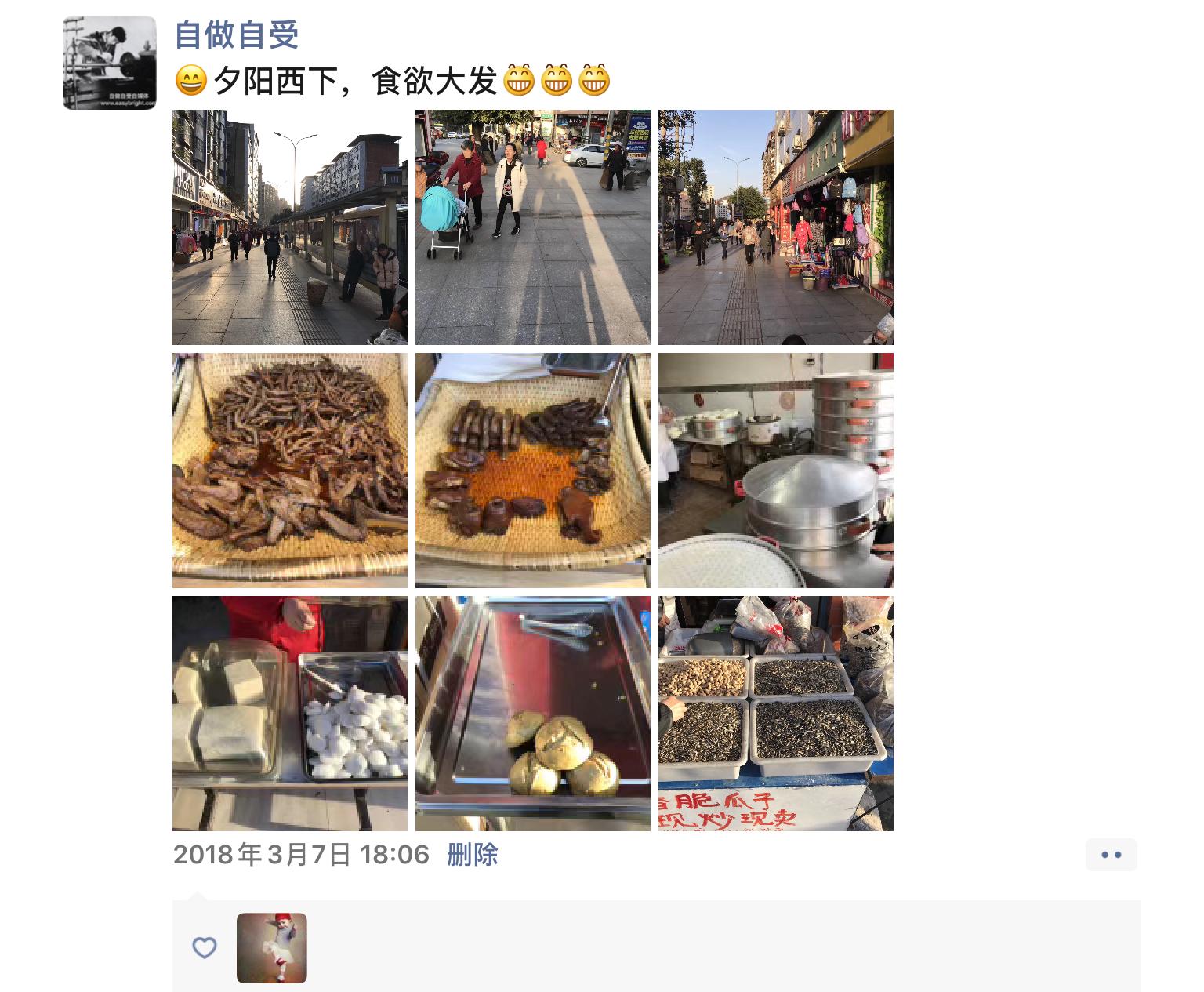1204x992 pixels.
Task: View the braised meats with orange sauce photo
Action: (x=533, y=471)
